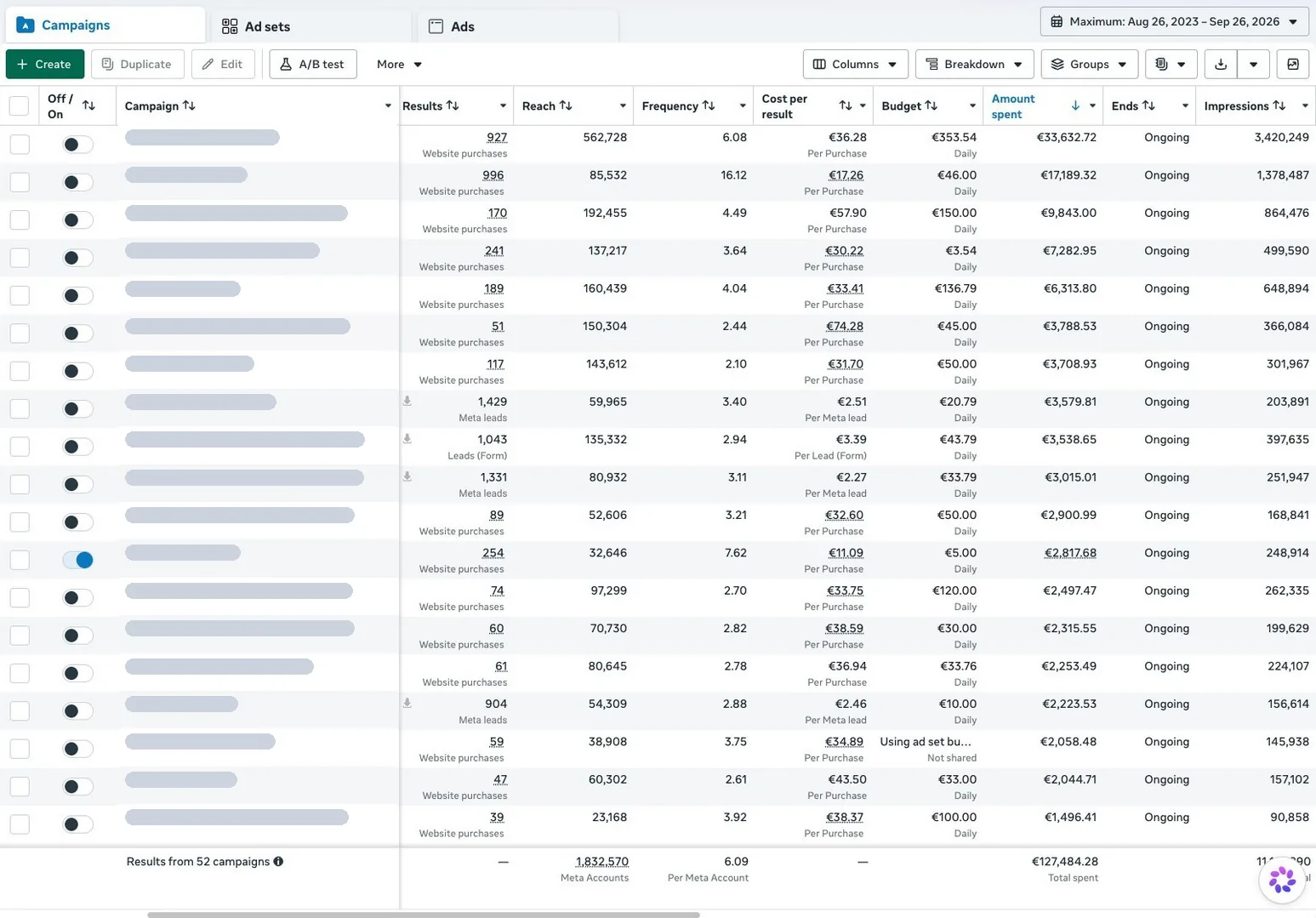This screenshot has width=1316, height=918.
Task: Switch to the Campaigns tab
Action: (x=105, y=25)
